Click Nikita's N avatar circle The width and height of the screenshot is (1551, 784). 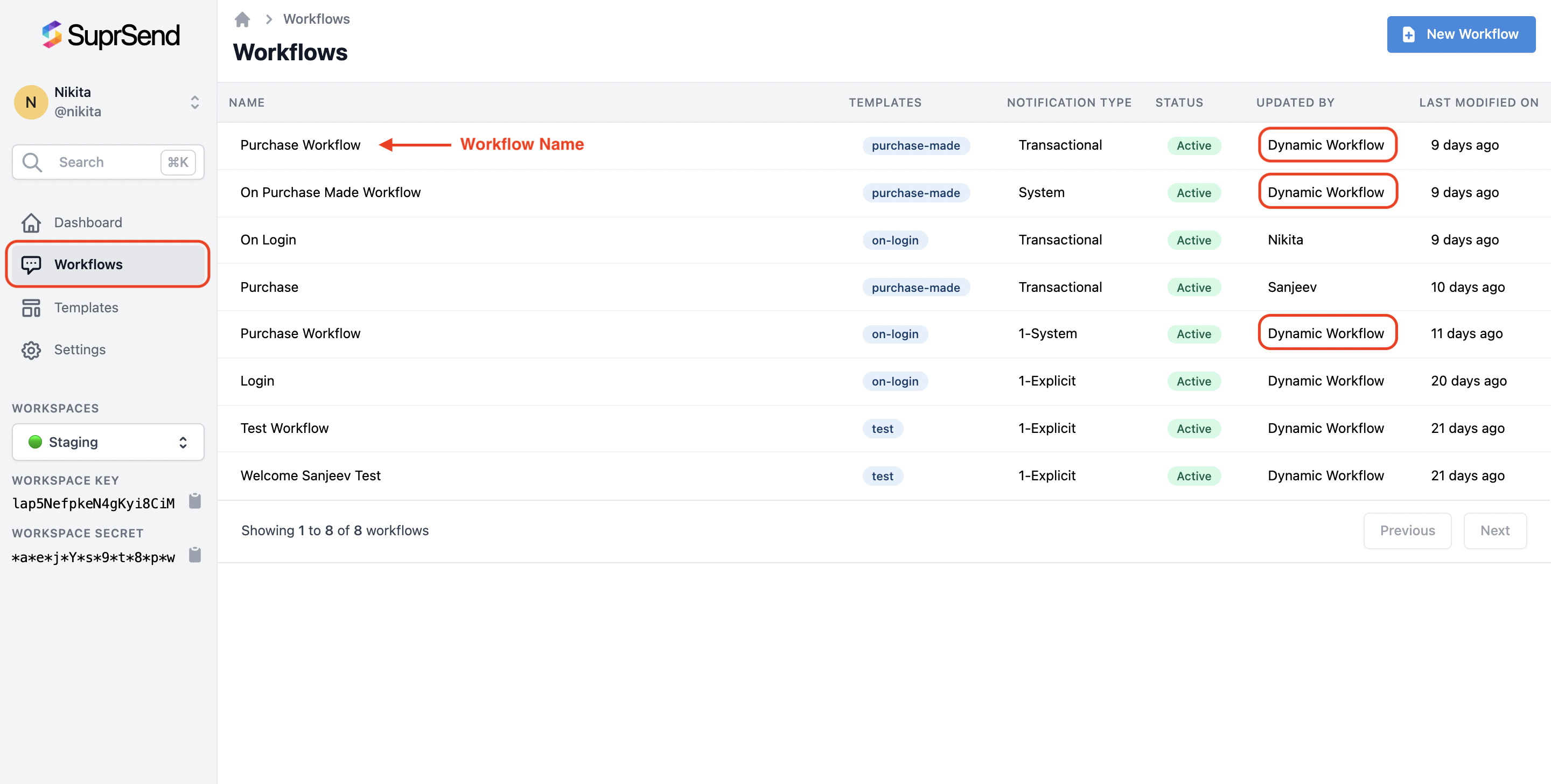[x=31, y=102]
